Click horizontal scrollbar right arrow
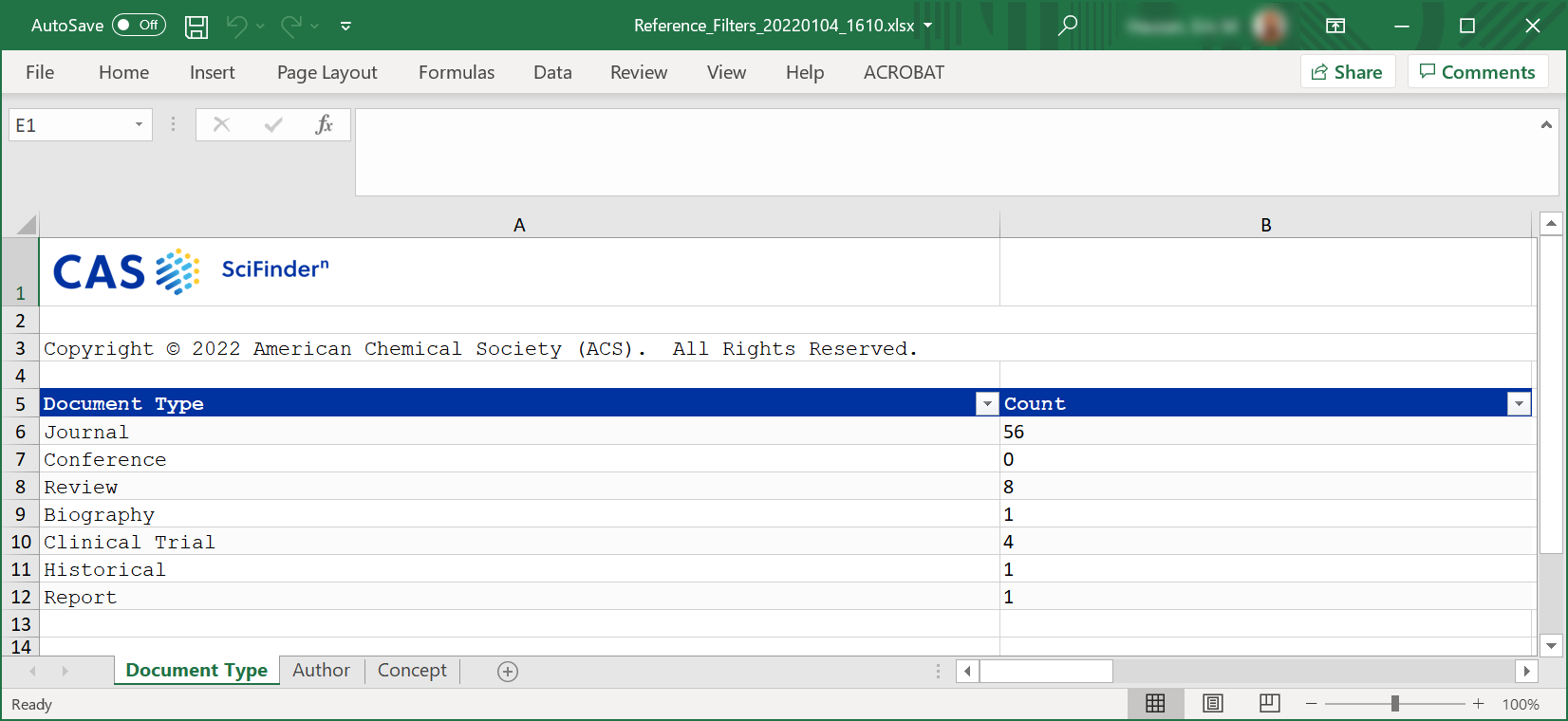 point(1526,671)
